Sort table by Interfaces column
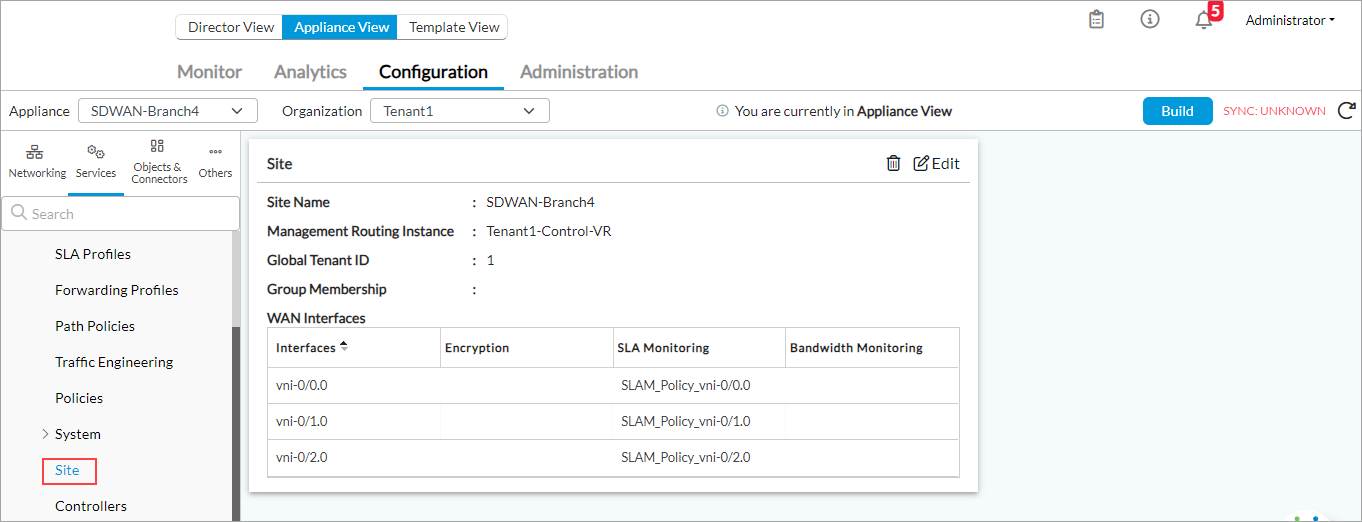Screen dimensions: 1362x522 point(344,347)
